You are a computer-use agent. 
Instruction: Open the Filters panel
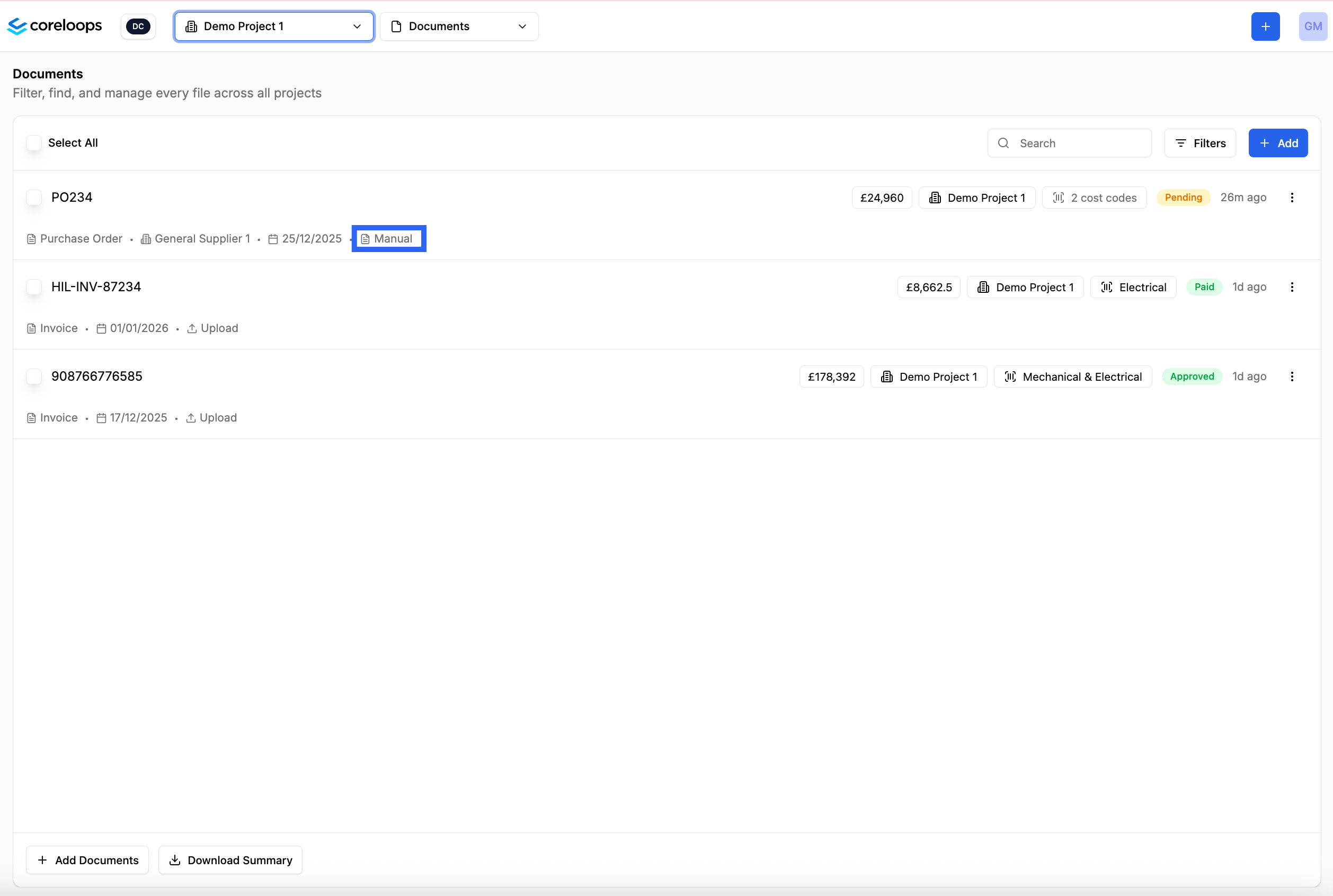pos(1200,144)
